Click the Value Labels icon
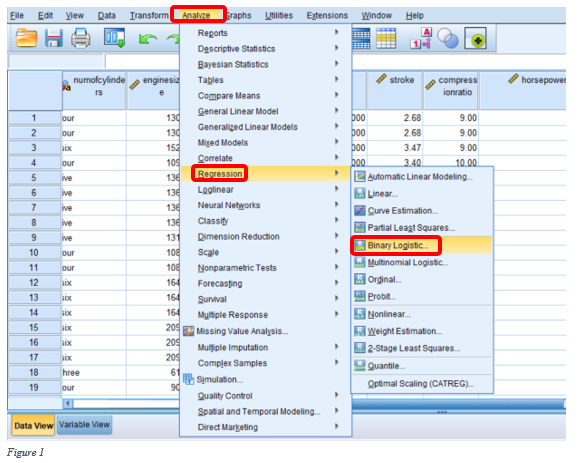Screen dimensions: 580x463 (x=421, y=38)
